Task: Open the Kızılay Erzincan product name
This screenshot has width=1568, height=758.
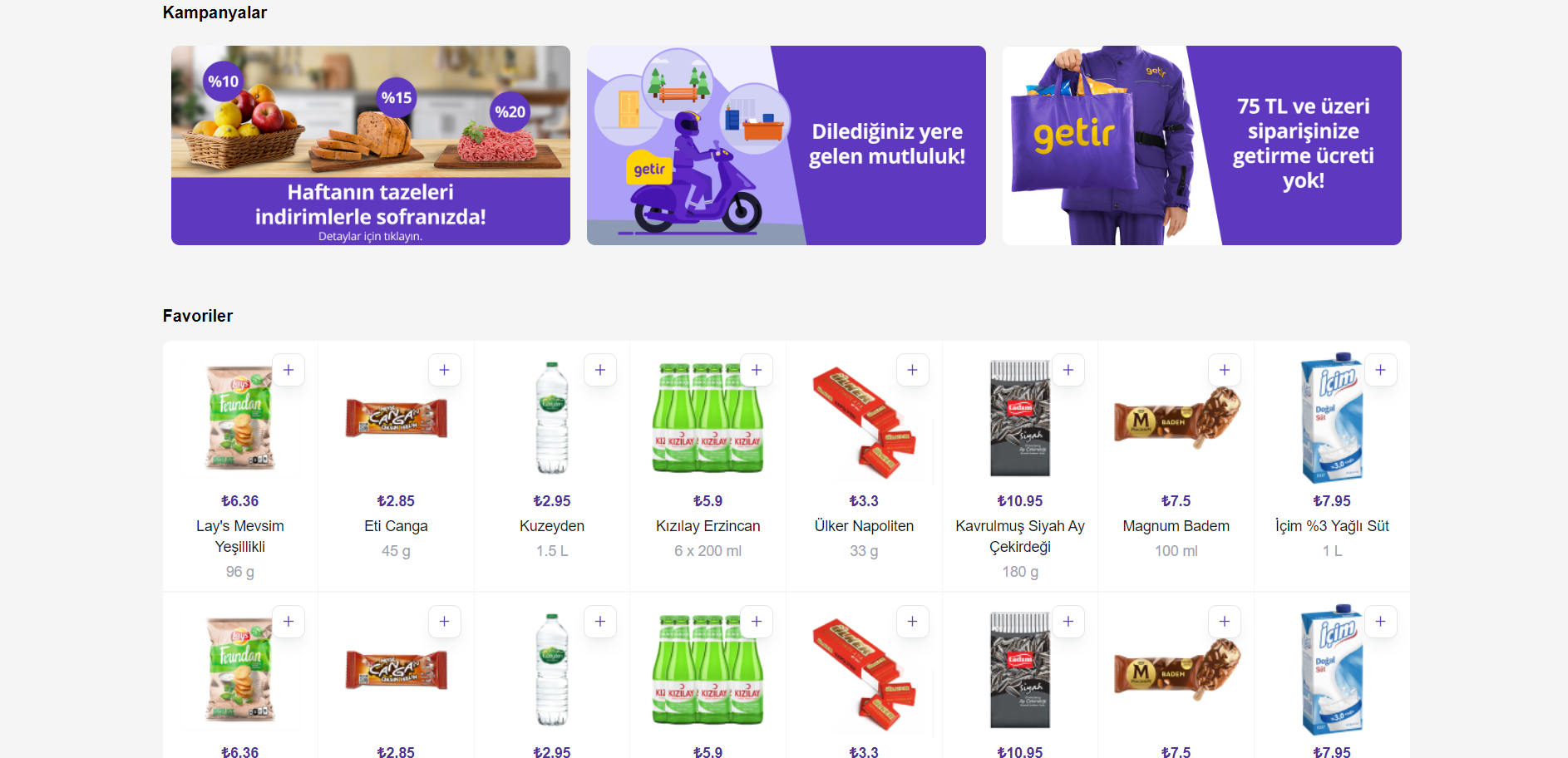Action: pyautogui.click(x=708, y=526)
